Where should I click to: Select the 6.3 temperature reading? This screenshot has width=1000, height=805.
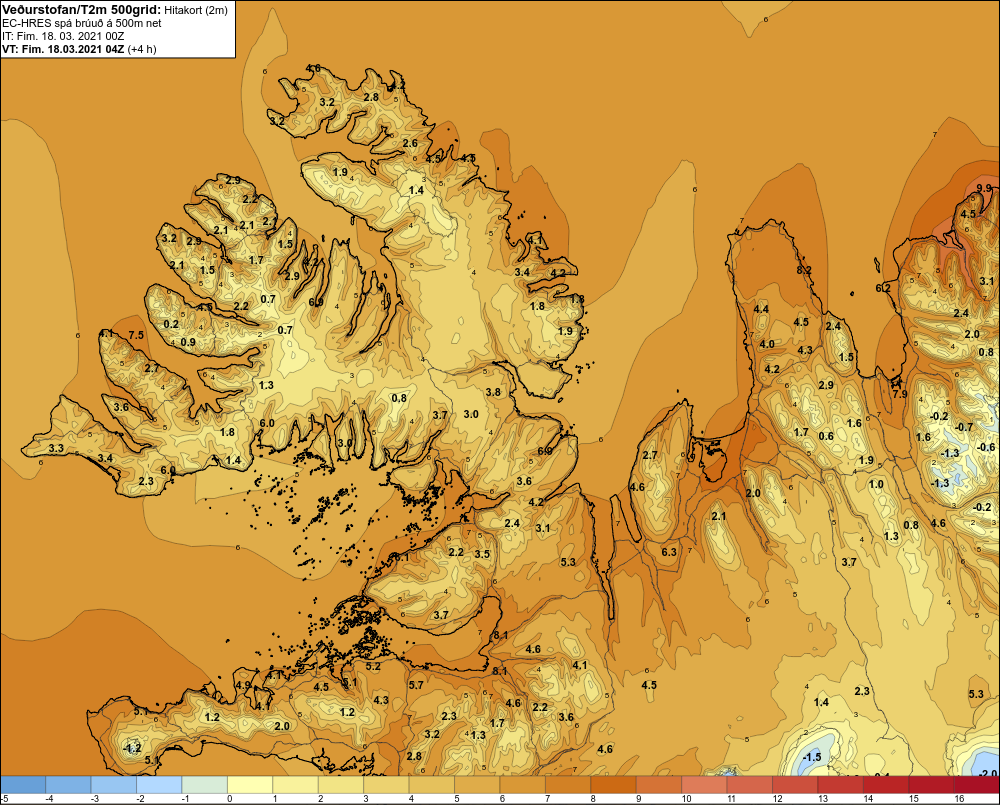pyautogui.click(x=668, y=552)
